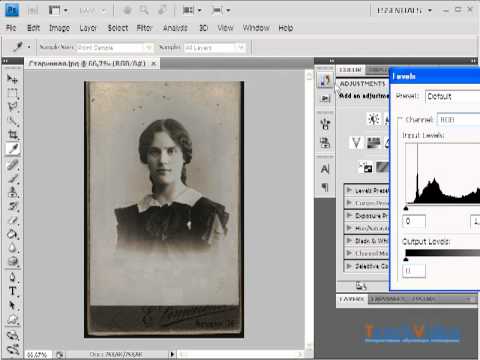Click the input shadow value field
Screen dimensions: 480x360
point(414,221)
